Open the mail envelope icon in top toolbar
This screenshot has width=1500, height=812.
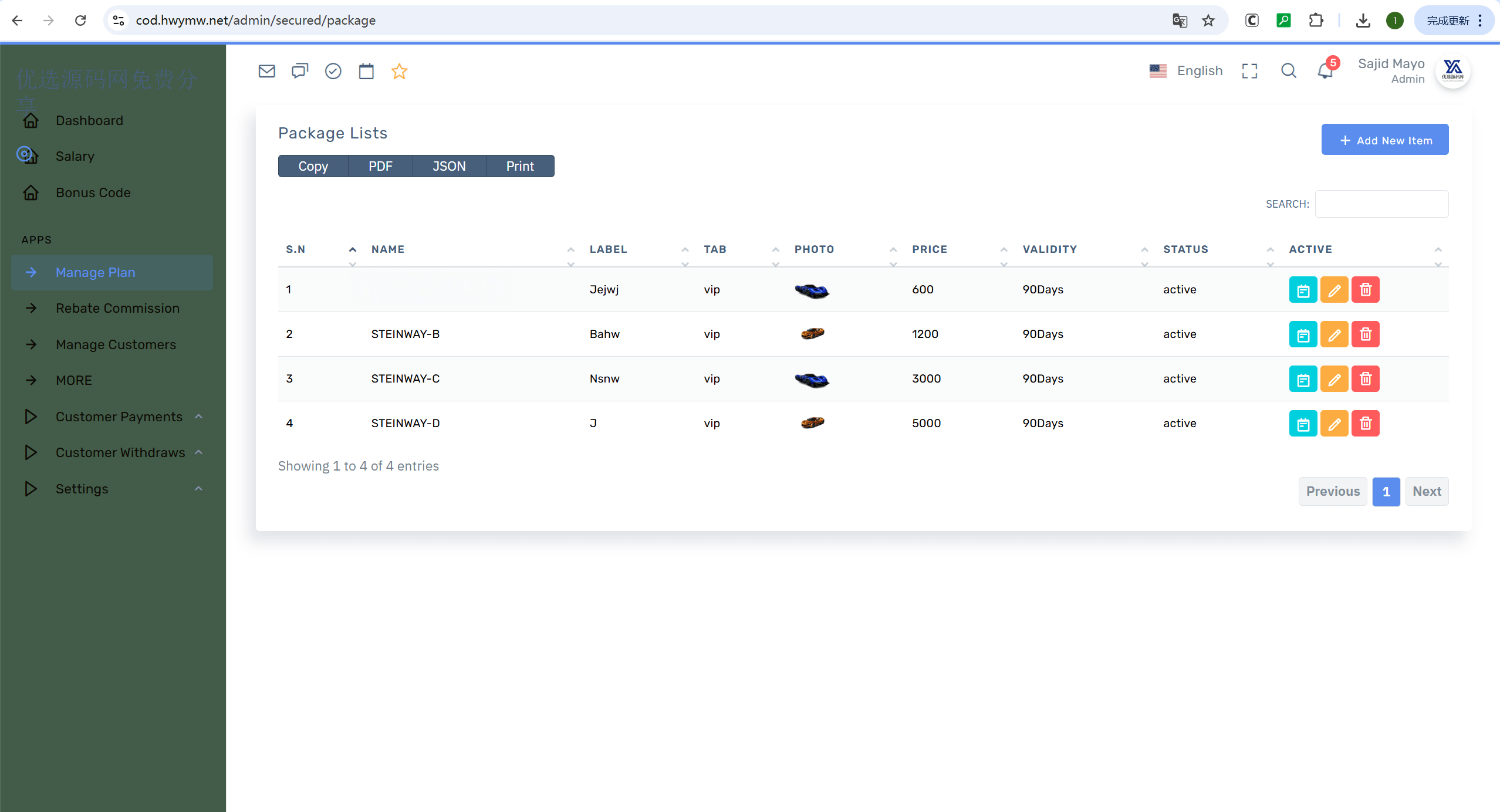click(266, 71)
